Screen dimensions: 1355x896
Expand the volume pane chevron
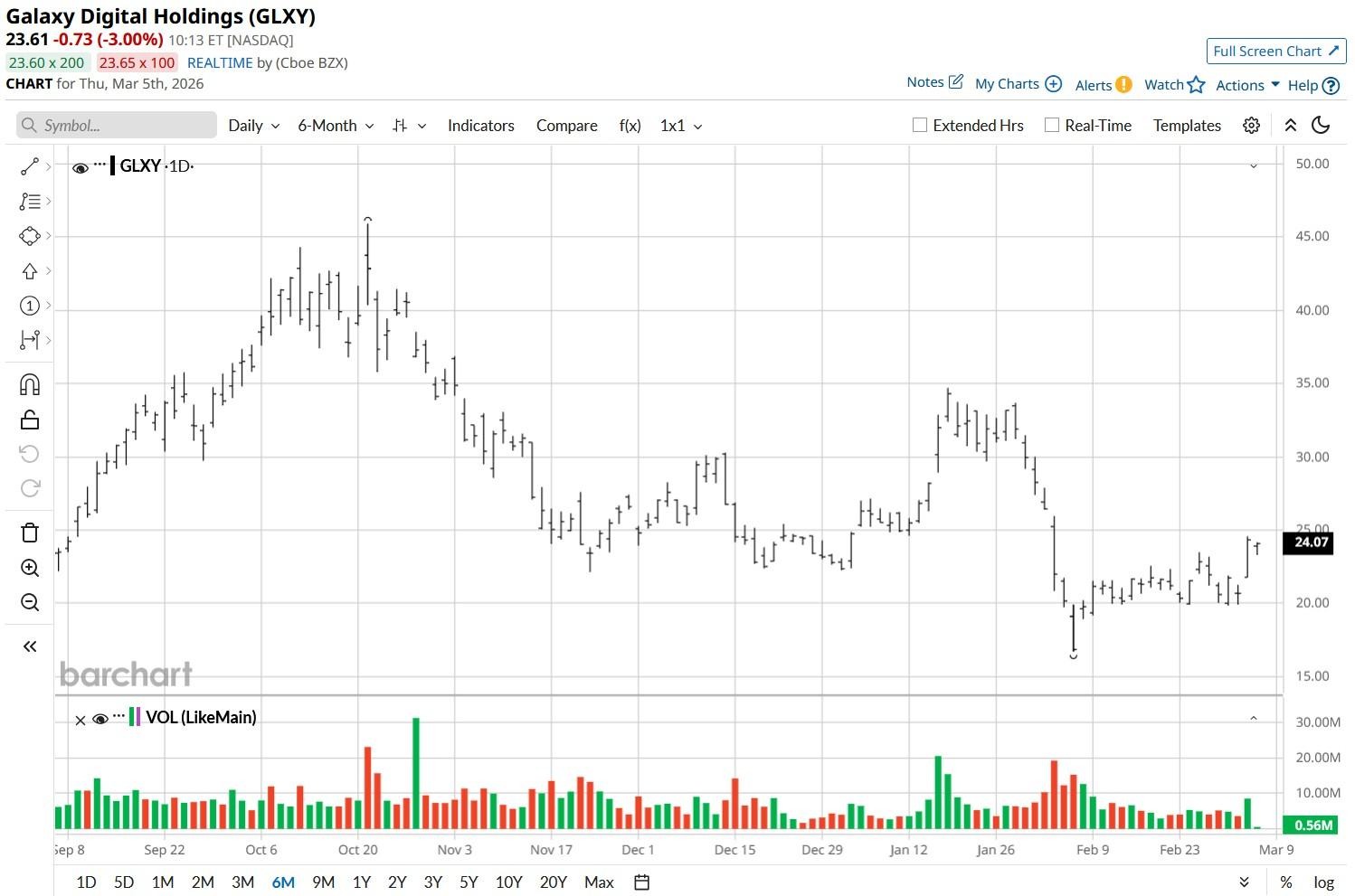pyautogui.click(x=1254, y=718)
